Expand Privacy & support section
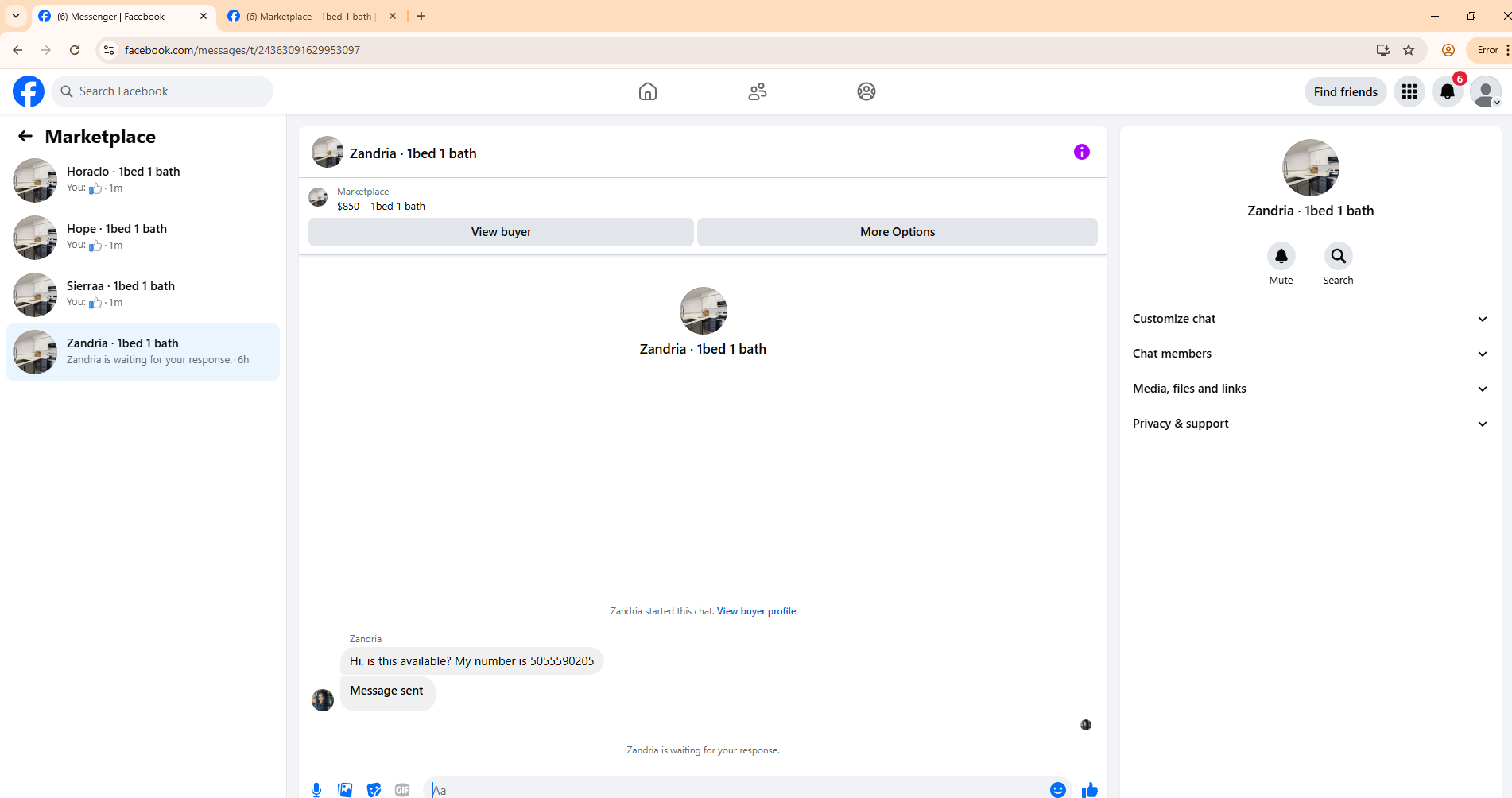The height and width of the screenshot is (798, 1512). point(1311,424)
